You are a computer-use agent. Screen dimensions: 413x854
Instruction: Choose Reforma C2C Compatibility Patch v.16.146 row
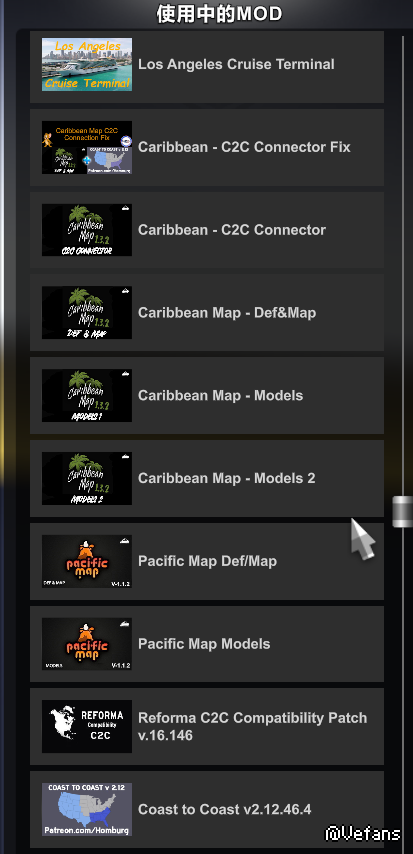(207, 727)
